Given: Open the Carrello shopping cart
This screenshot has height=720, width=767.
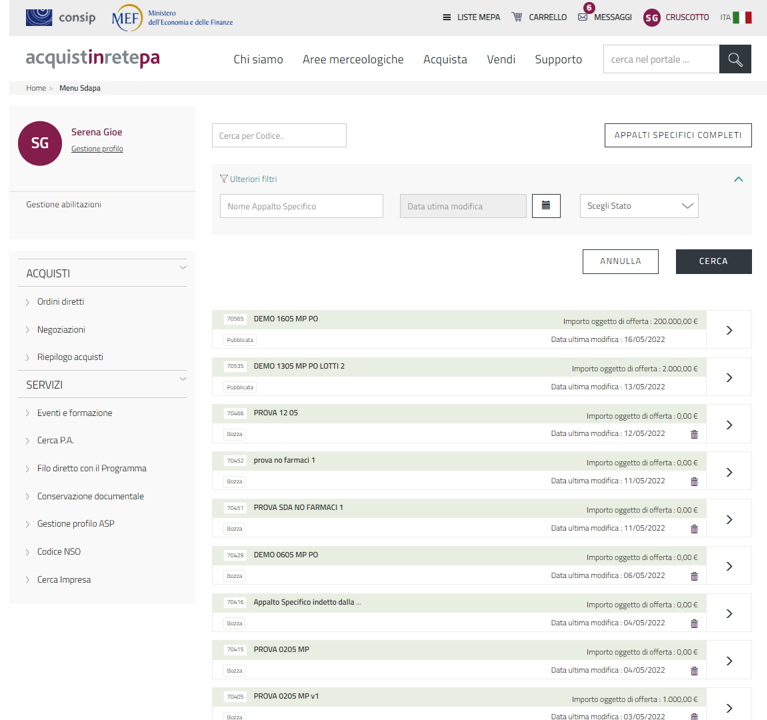Looking at the screenshot, I should click(x=517, y=18).
